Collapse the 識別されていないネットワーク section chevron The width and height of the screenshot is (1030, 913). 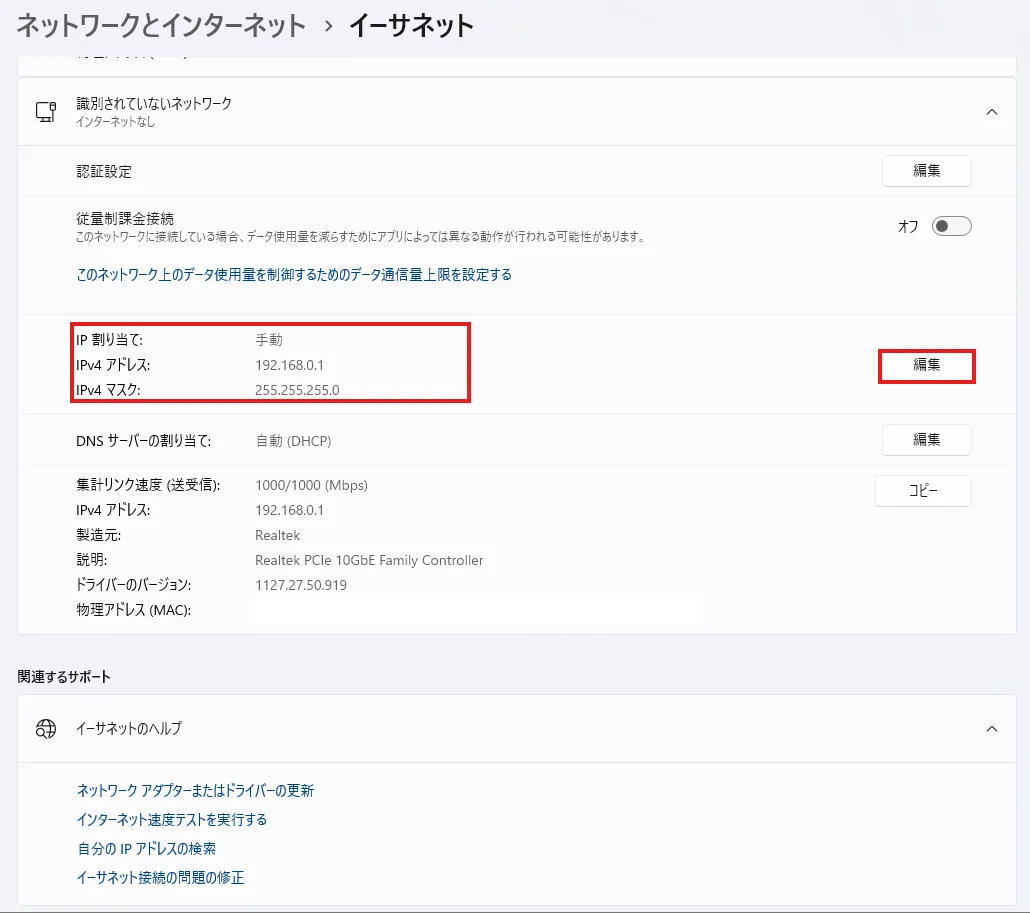(992, 112)
